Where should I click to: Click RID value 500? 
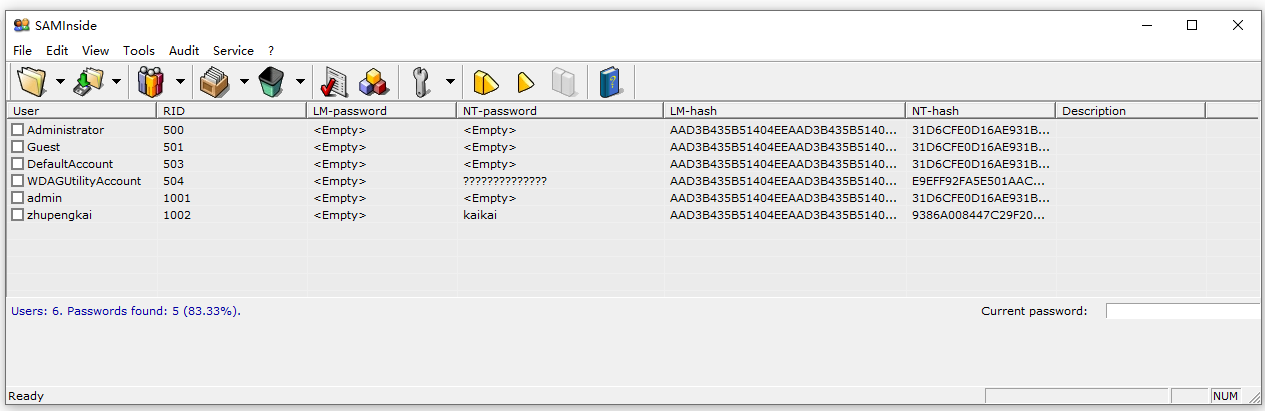(x=173, y=130)
